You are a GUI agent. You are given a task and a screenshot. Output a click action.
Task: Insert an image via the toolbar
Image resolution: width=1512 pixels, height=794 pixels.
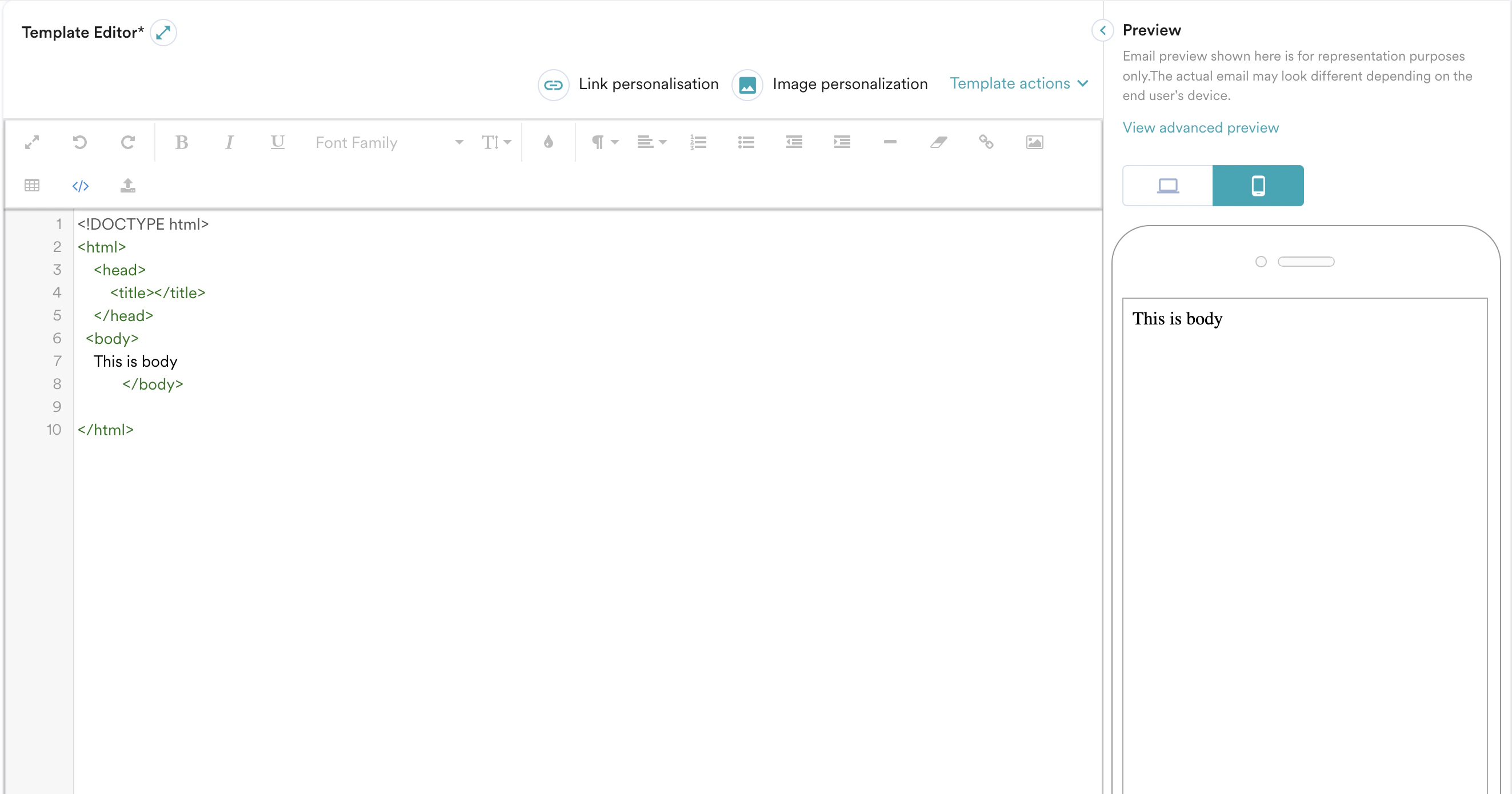pyautogui.click(x=1034, y=142)
